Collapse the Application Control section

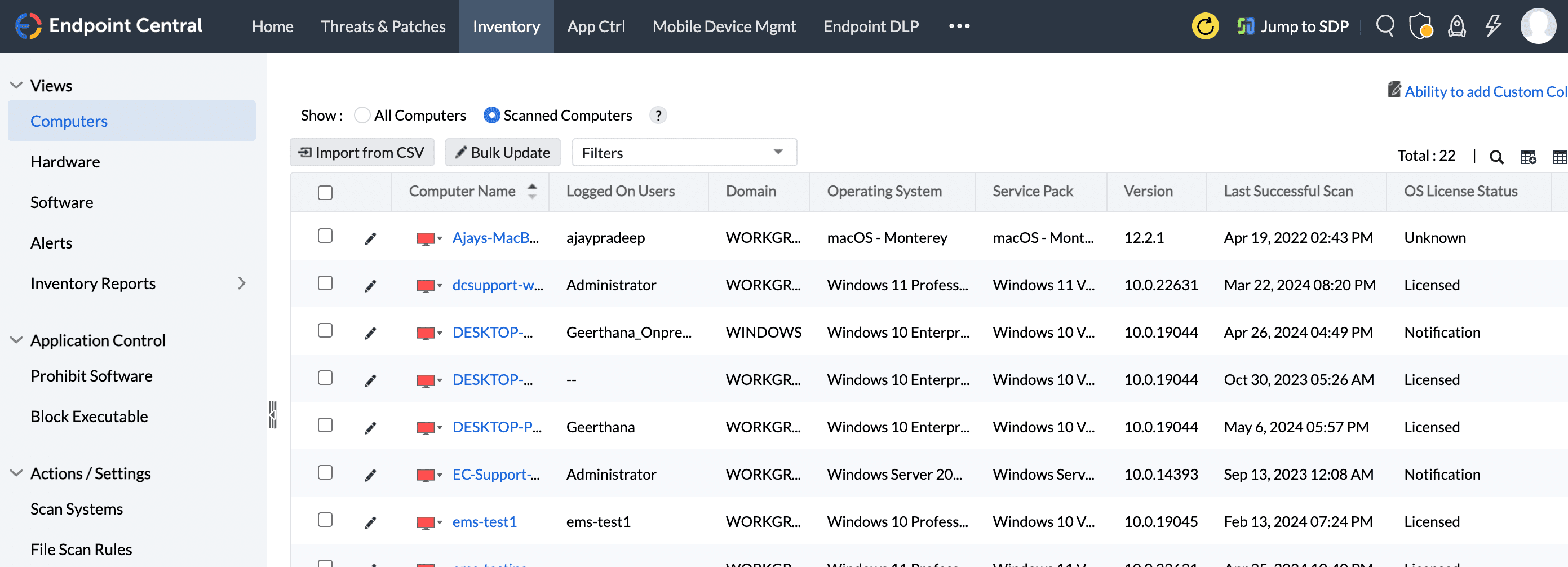click(x=16, y=340)
